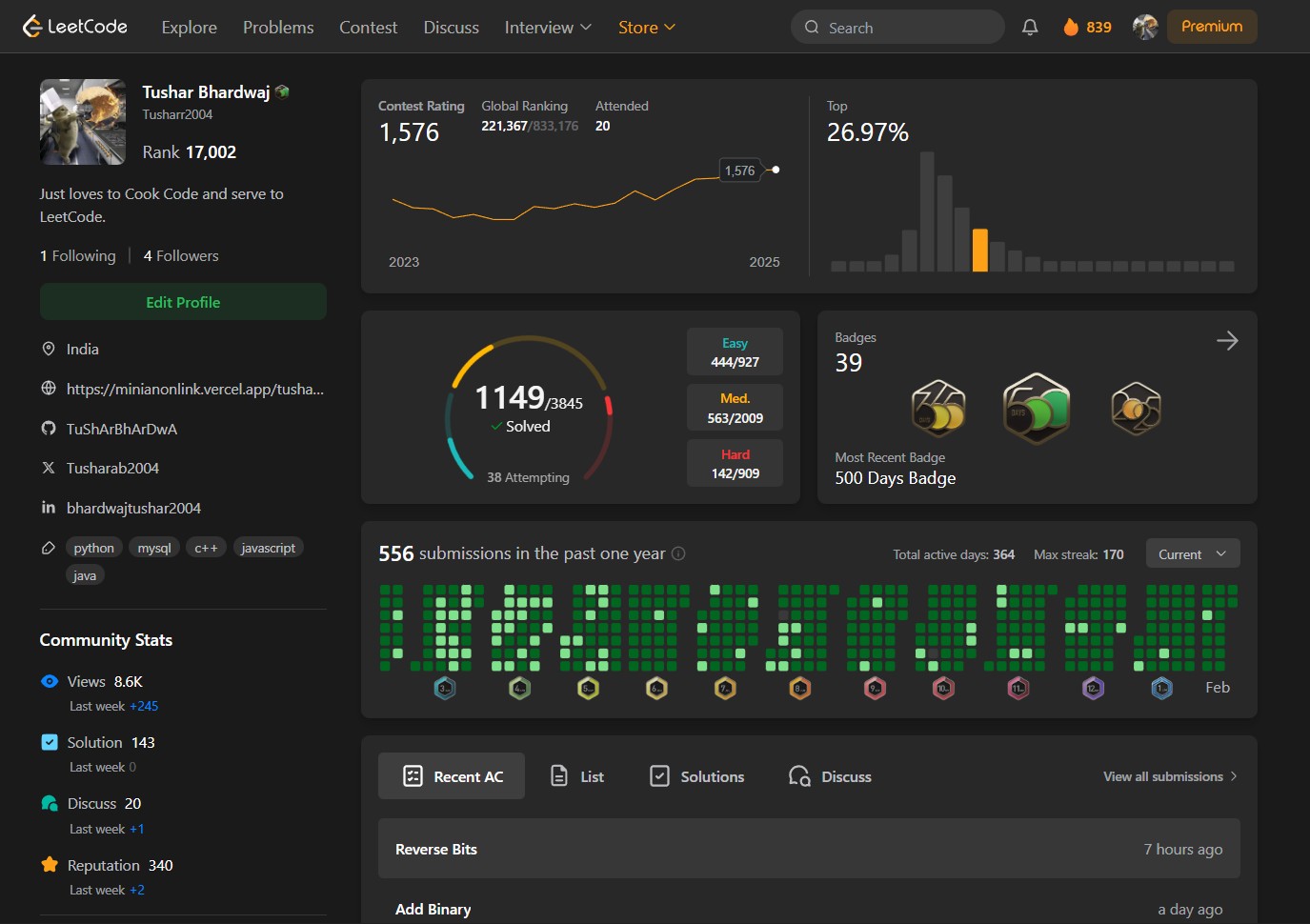Open the Current year dropdown
The height and width of the screenshot is (924, 1310).
[x=1191, y=554]
